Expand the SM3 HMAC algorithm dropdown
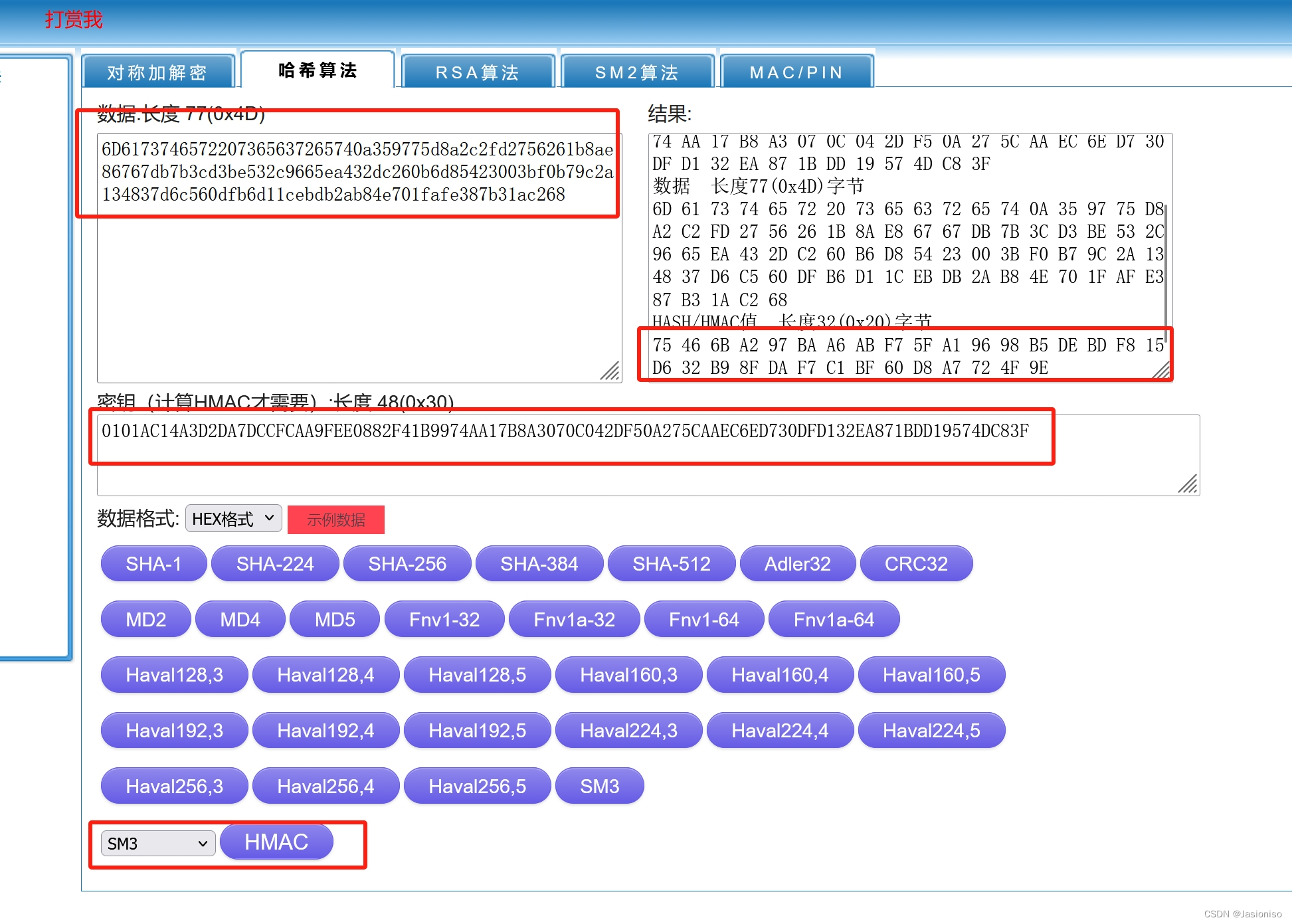Screen dimensions: 1292x924 coord(157,844)
